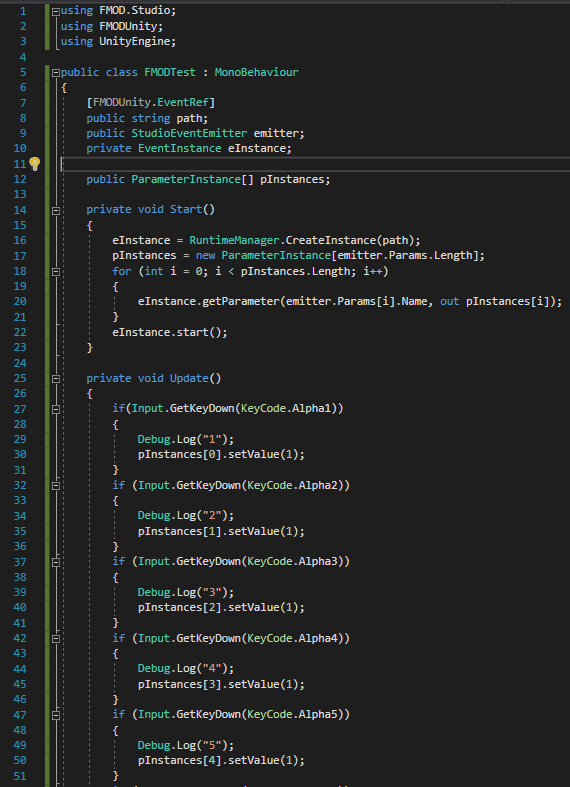Collapse the FMODTest class outline

click(56, 73)
